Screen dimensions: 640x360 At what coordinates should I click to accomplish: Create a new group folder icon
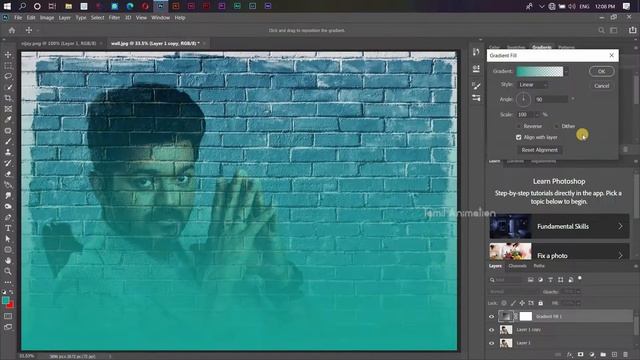click(x=603, y=355)
